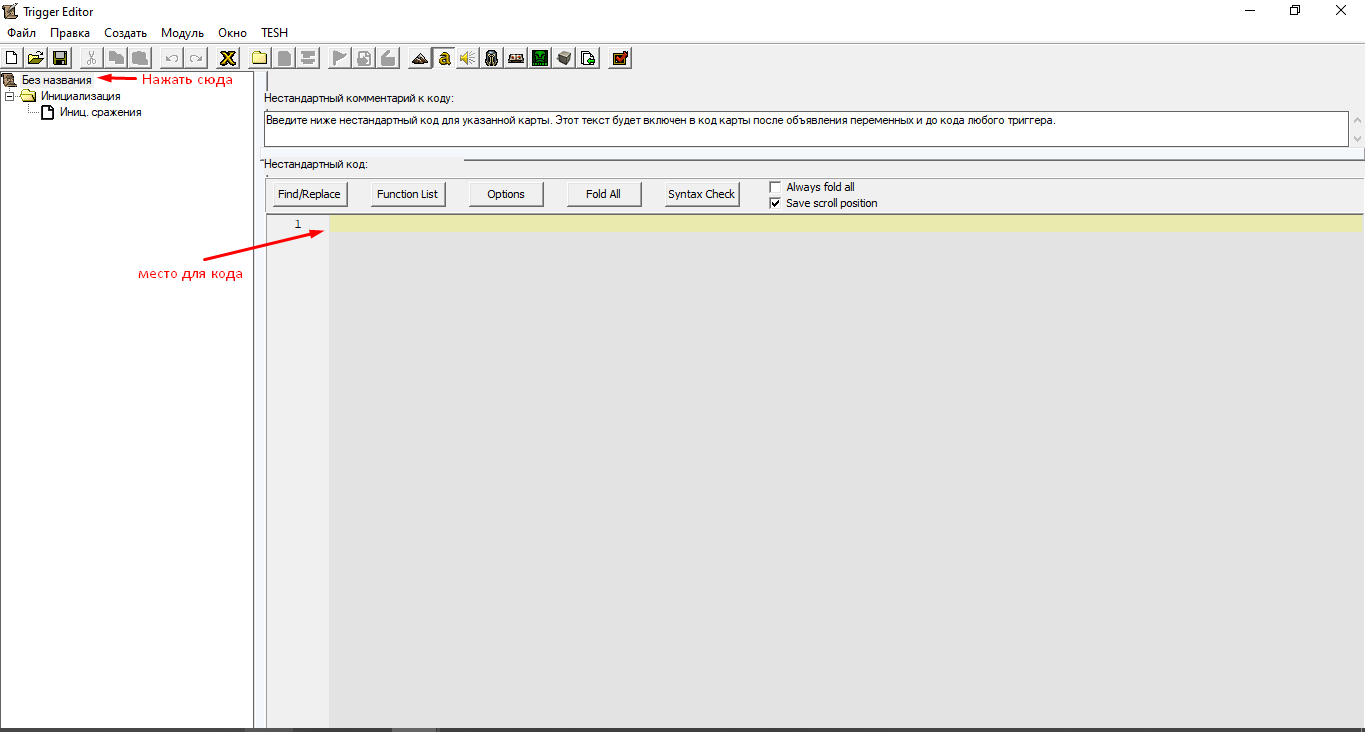The image size is (1365, 732).
Task: Click the Options button
Action: pos(506,194)
